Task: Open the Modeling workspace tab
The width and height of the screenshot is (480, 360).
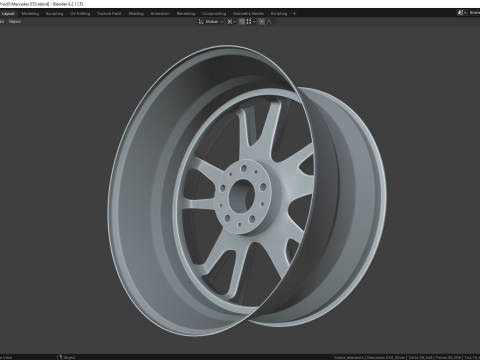Action: coord(30,14)
